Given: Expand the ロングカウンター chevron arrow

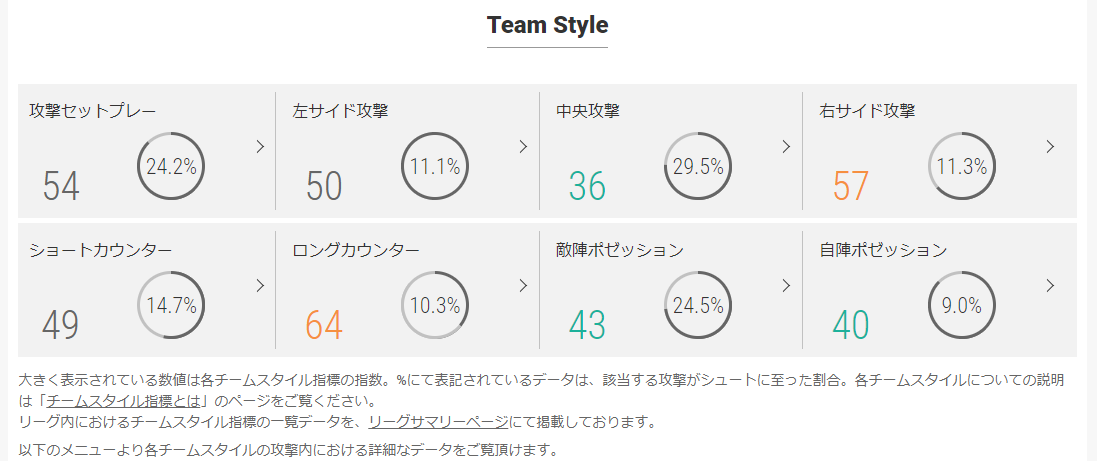Looking at the screenshot, I should tap(523, 285).
